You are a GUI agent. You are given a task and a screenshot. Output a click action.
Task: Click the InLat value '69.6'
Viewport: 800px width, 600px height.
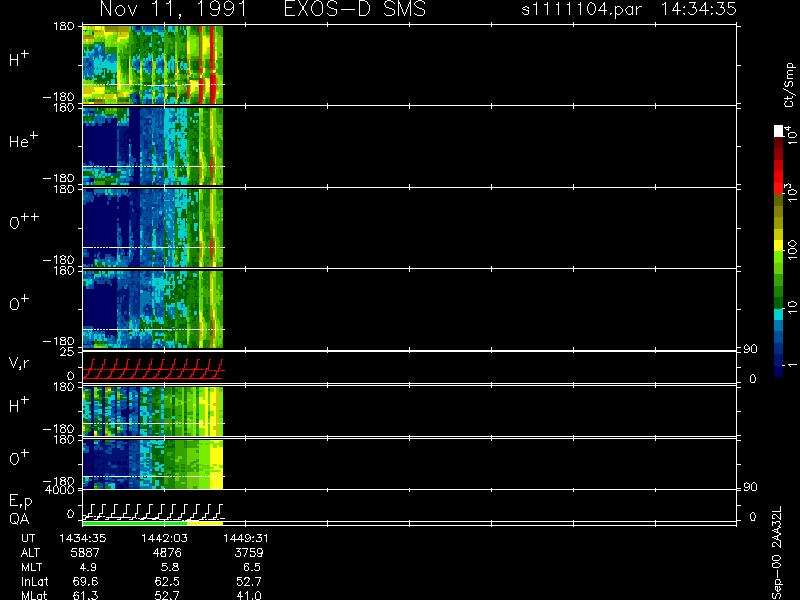point(85,581)
